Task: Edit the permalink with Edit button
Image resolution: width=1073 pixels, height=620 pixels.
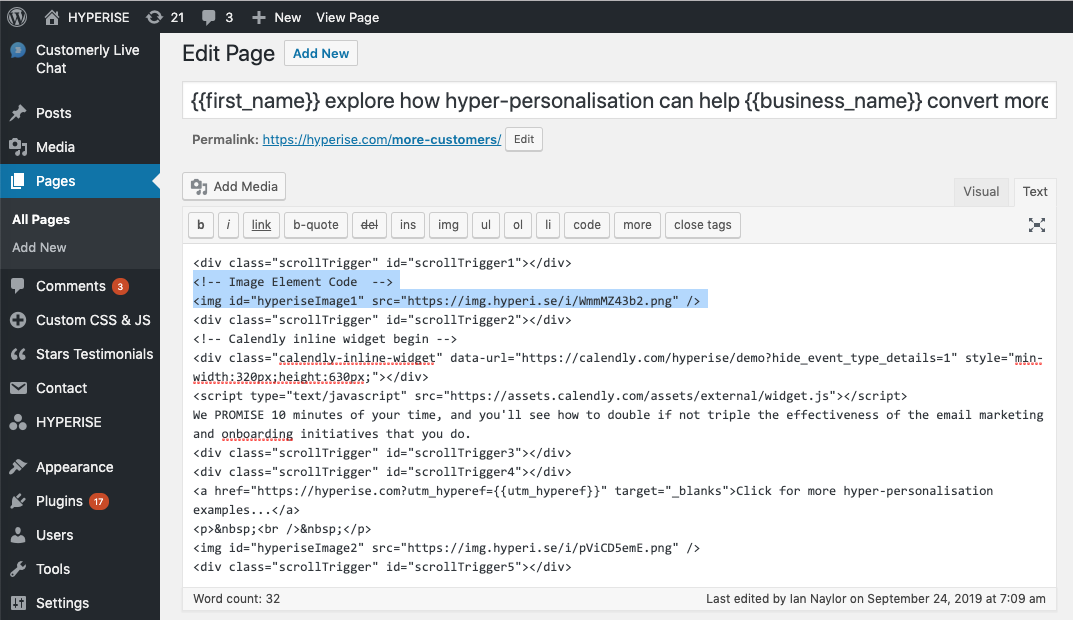Action: (x=524, y=139)
